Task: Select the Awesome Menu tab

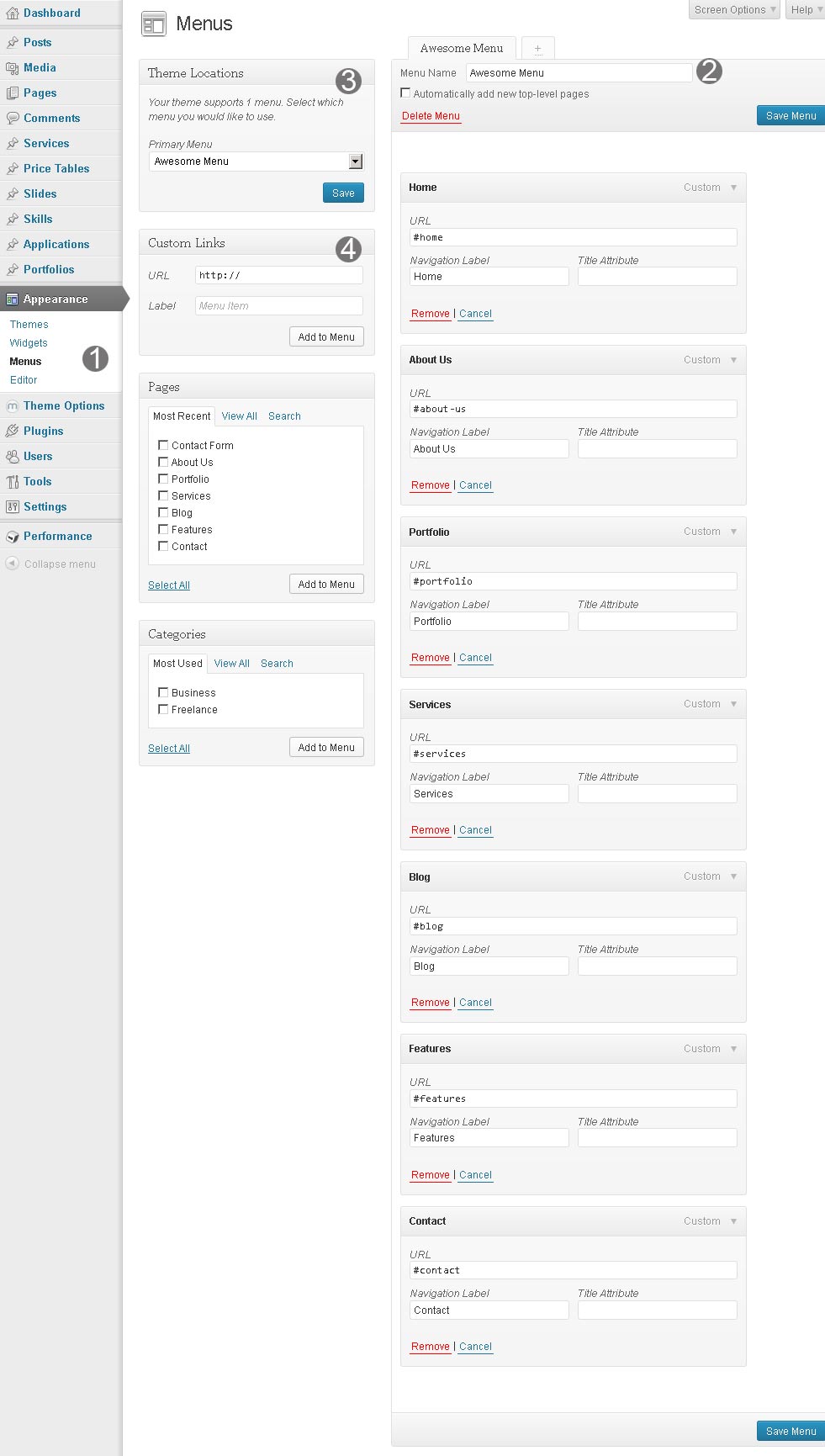Action: tap(462, 48)
